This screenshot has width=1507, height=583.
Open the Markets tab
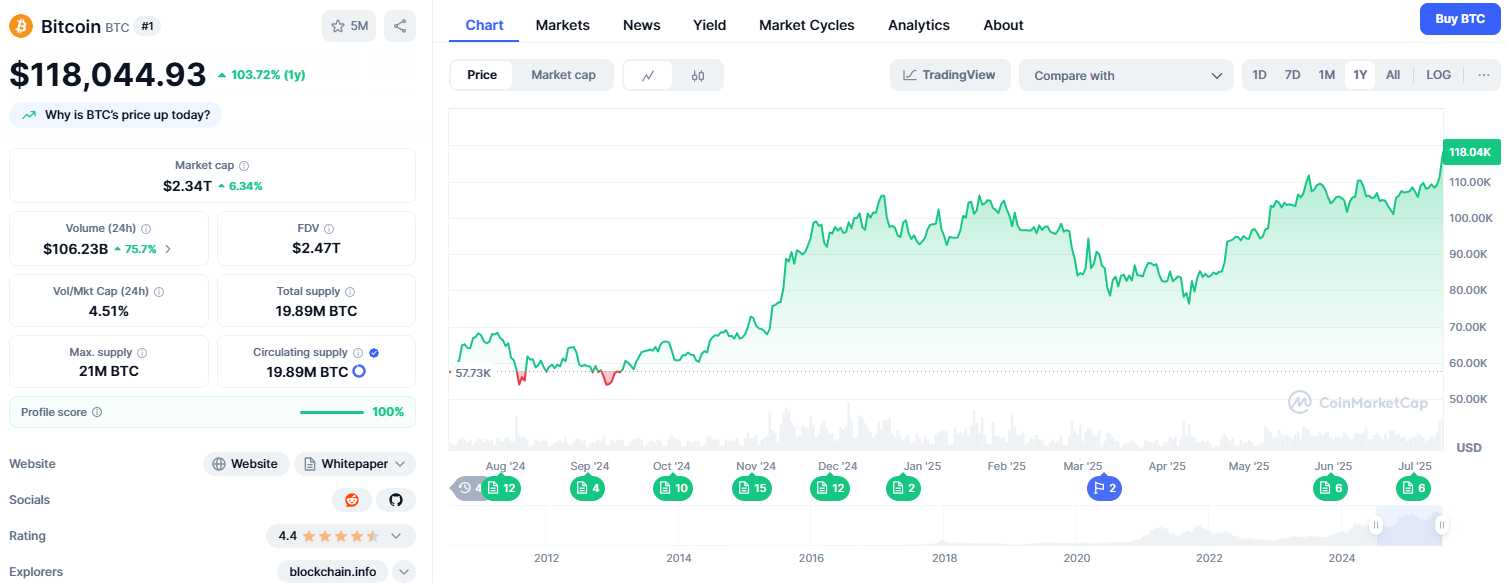point(562,25)
